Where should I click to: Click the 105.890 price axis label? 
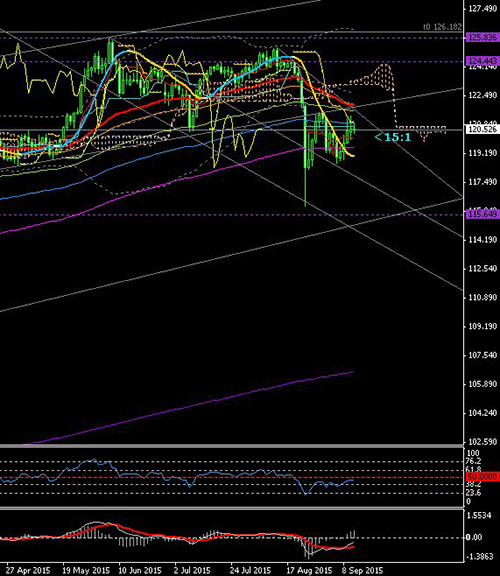(x=483, y=384)
